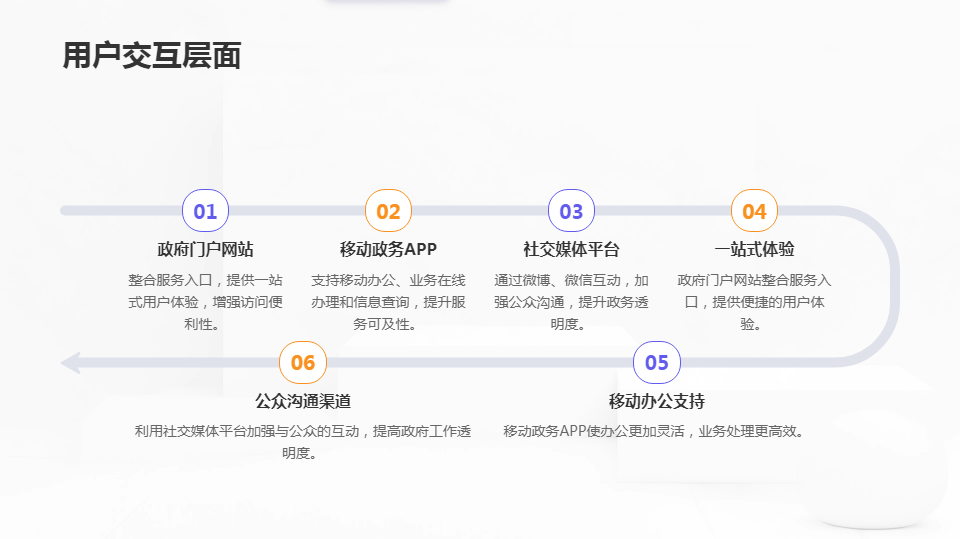Click the 04 step circle
This screenshot has width=960, height=539.
click(x=754, y=211)
